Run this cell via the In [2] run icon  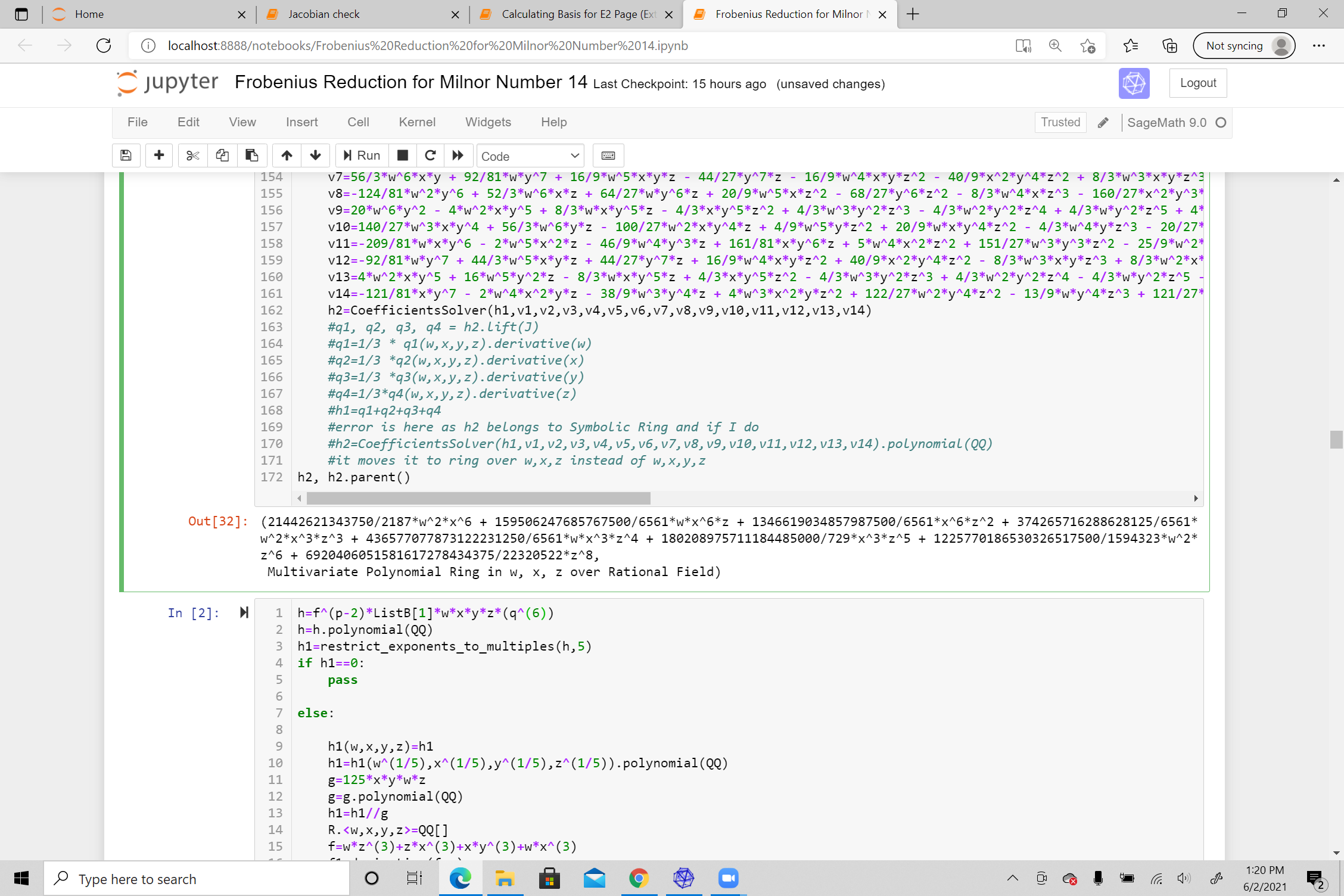(244, 612)
